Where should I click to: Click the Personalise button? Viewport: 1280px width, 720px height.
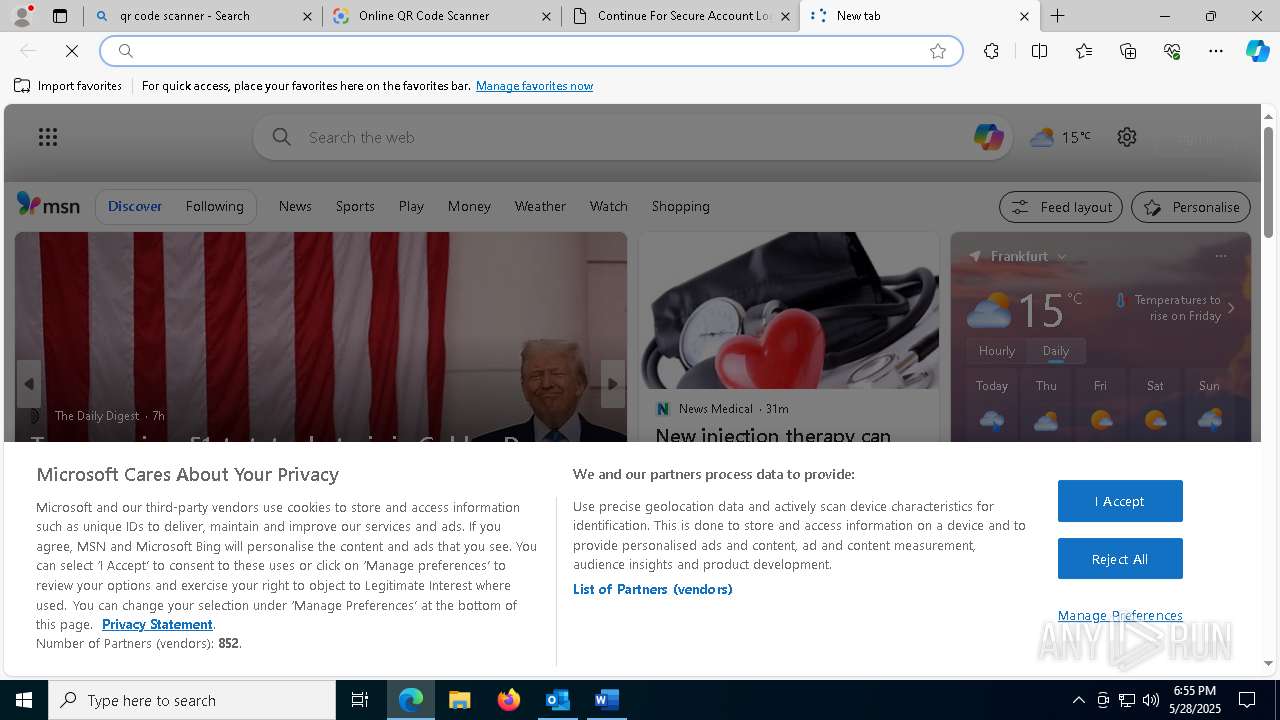click(x=1191, y=207)
